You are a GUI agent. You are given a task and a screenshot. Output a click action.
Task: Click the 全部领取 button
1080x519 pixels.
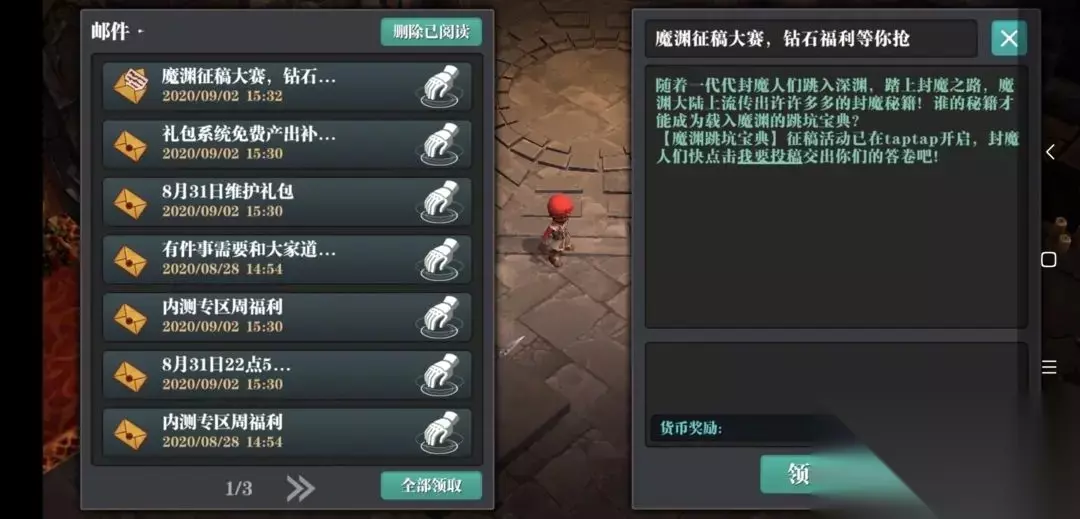click(431, 485)
